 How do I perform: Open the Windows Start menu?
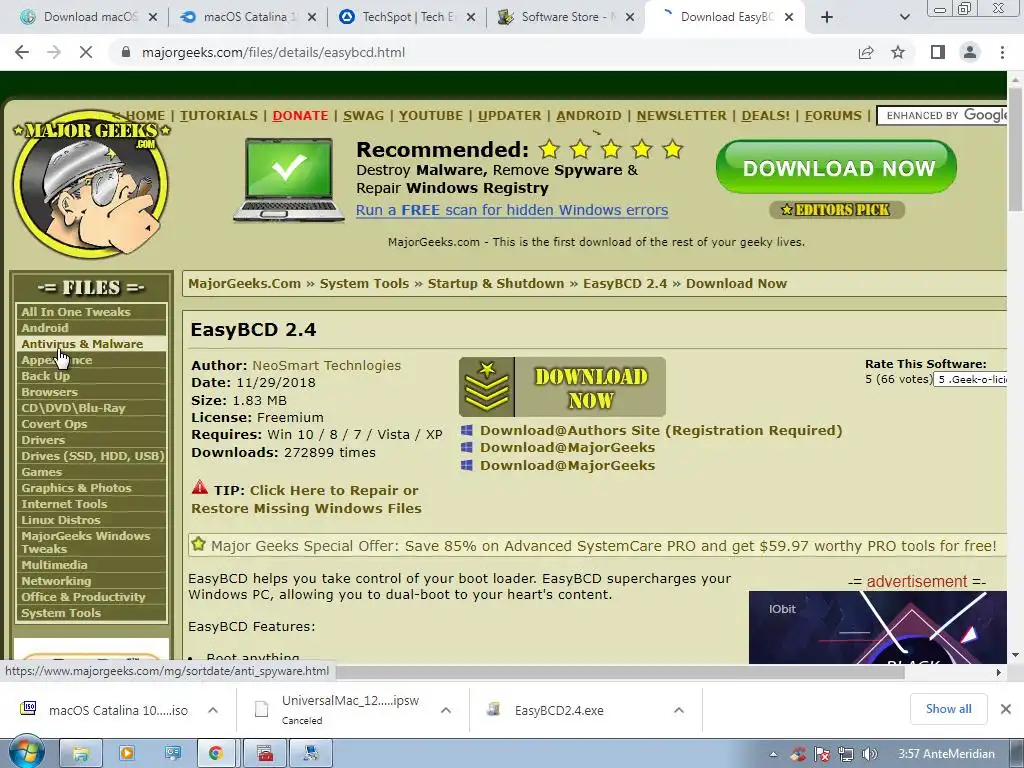(26, 753)
